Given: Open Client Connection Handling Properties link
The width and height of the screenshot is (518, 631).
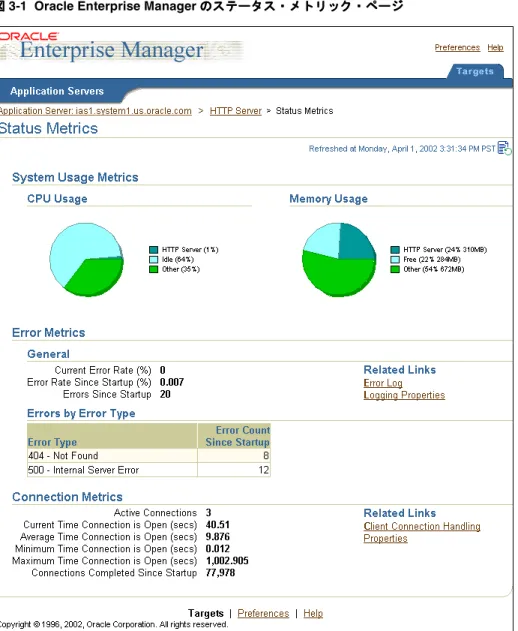Looking at the screenshot, I should click(421, 532).
